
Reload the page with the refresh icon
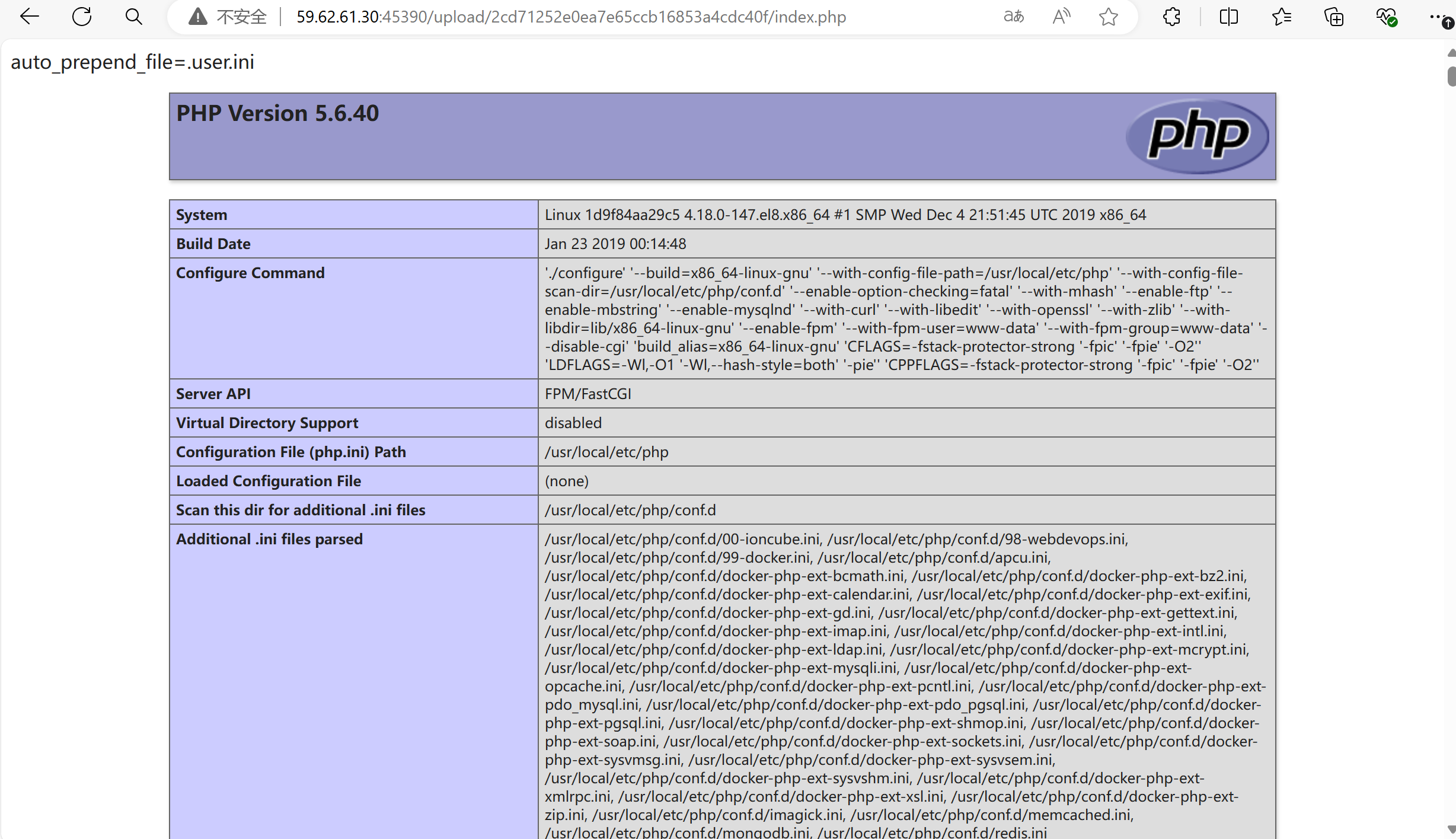pyautogui.click(x=82, y=17)
